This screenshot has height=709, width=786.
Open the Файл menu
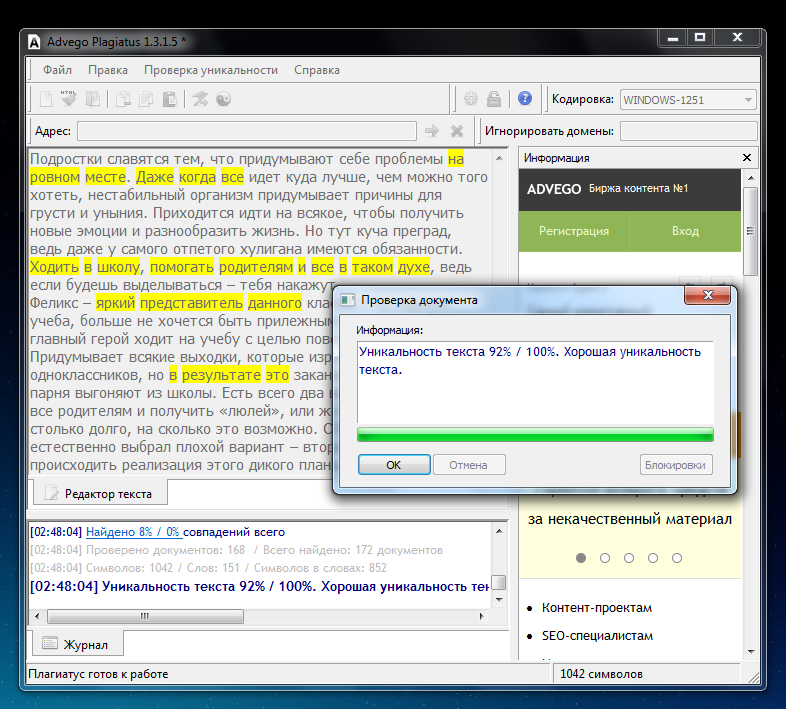[57, 70]
